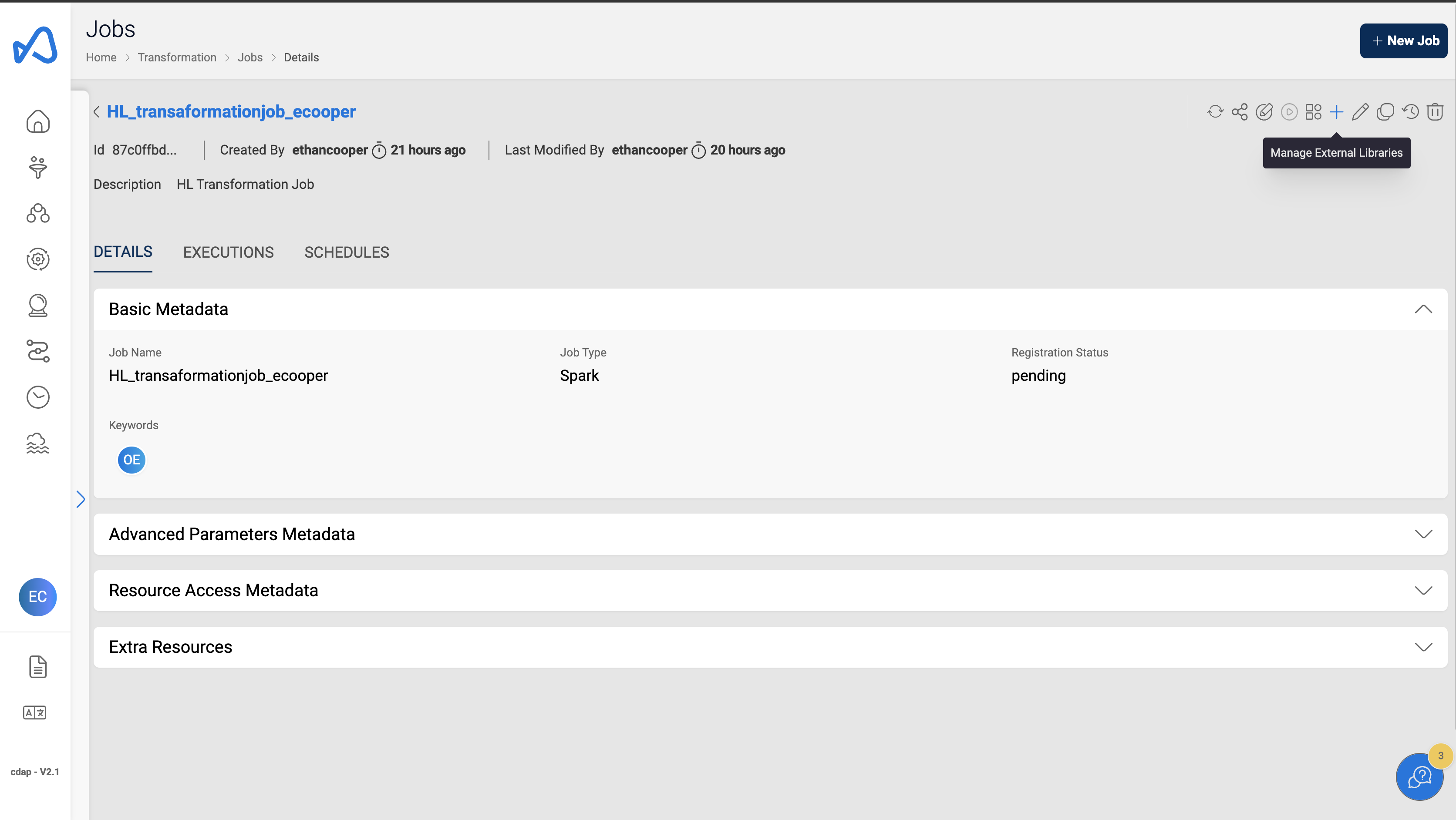
Task: Click the circled pencil icon in toolbar
Action: [x=1264, y=112]
